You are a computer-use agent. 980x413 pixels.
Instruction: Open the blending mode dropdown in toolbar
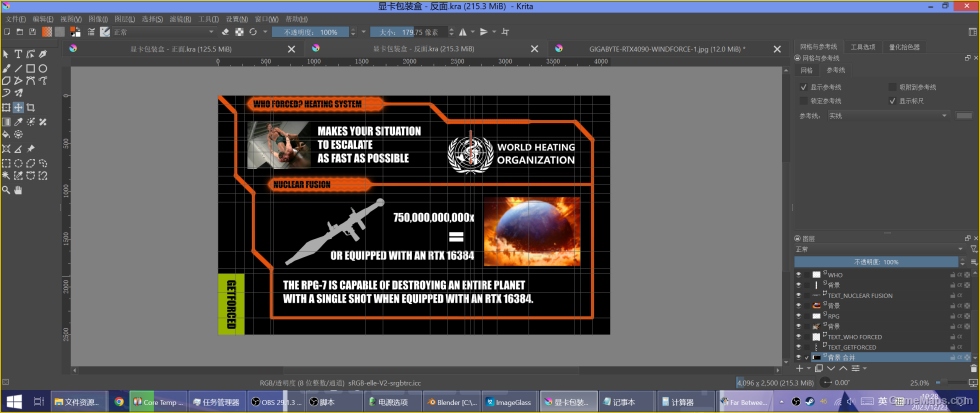163,32
